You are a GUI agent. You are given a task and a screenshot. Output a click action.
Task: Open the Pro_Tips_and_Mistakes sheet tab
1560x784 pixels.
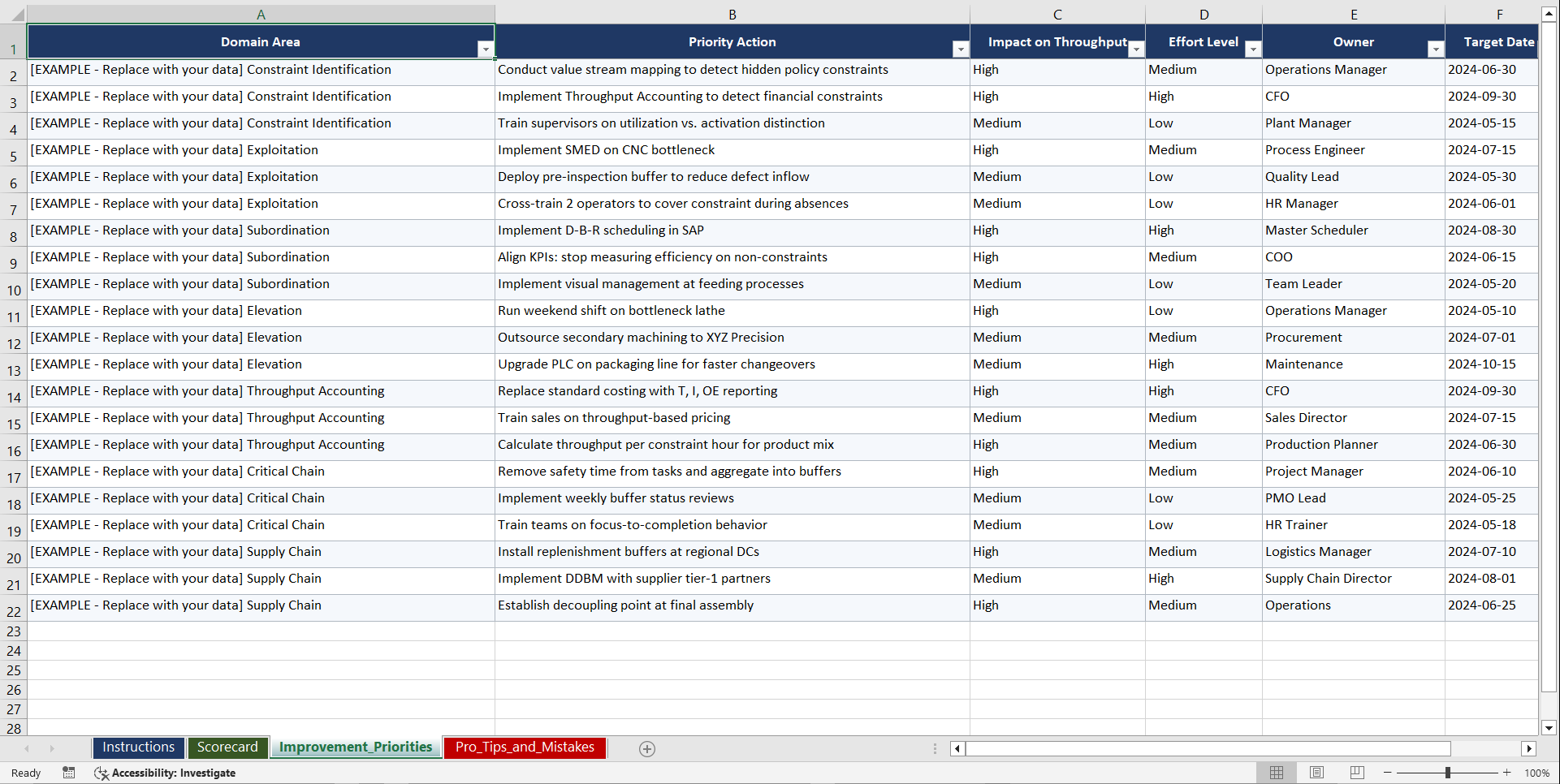click(525, 747)
